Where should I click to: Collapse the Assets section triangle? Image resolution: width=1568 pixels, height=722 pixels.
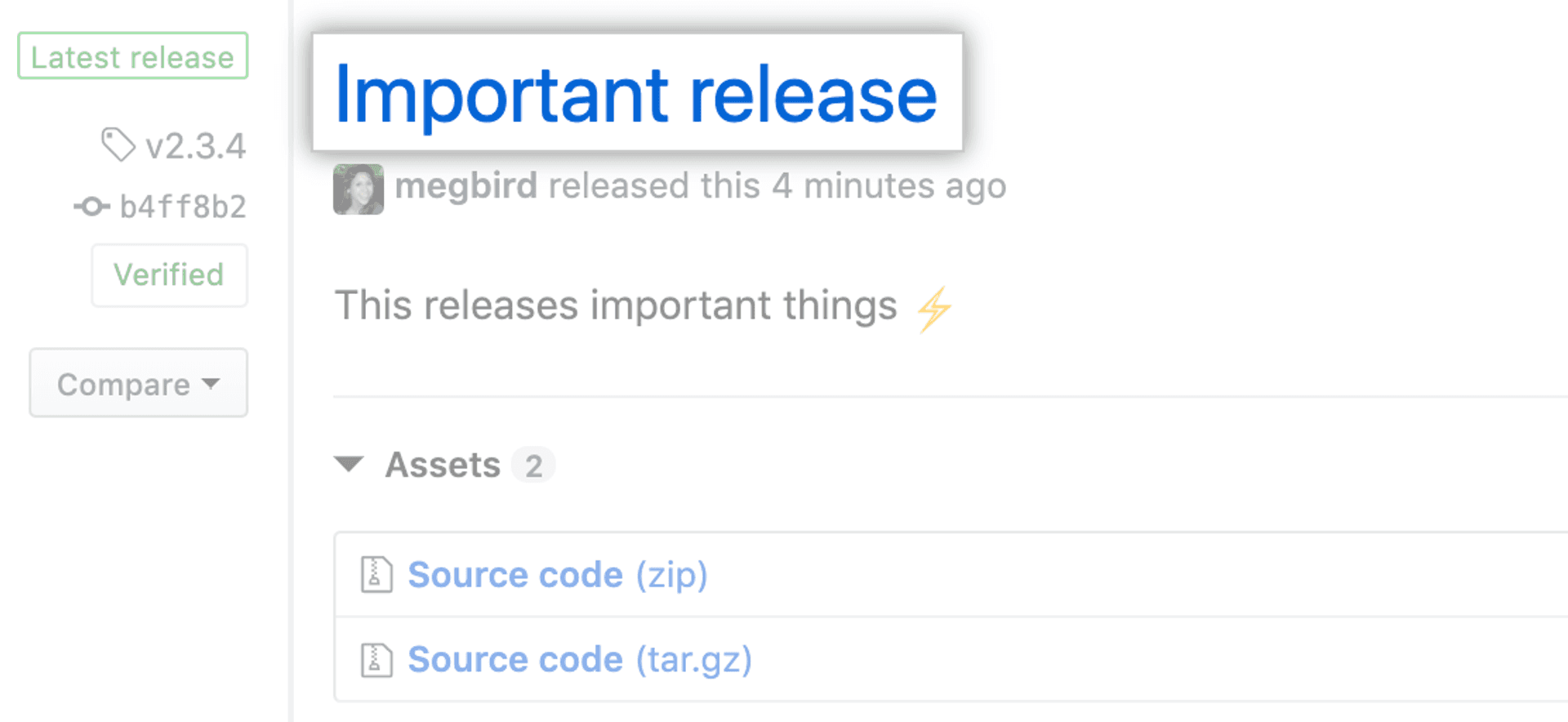[x=349, y=465]
